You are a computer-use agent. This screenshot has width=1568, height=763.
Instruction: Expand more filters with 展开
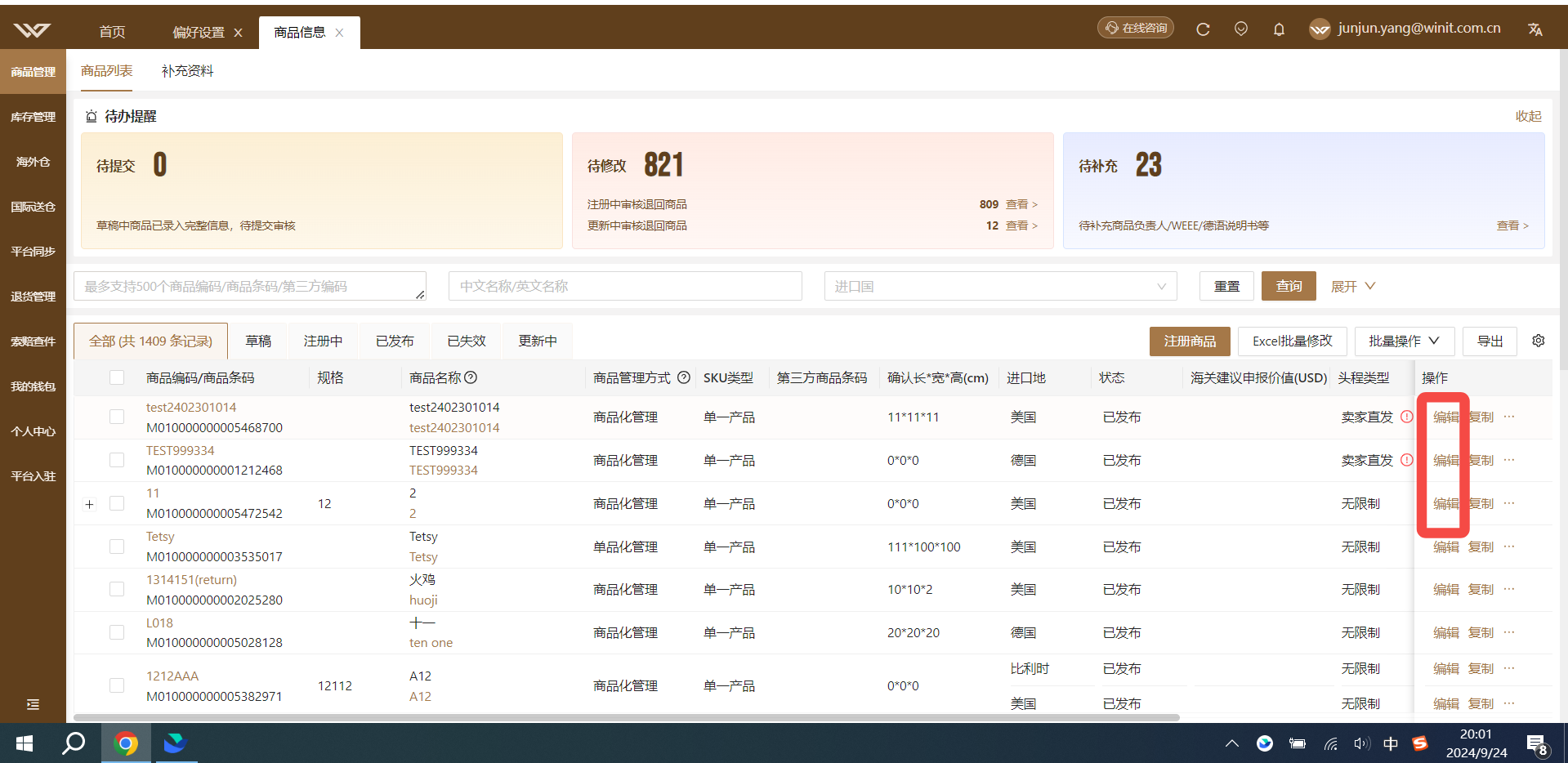click(x=1353, y=286)
